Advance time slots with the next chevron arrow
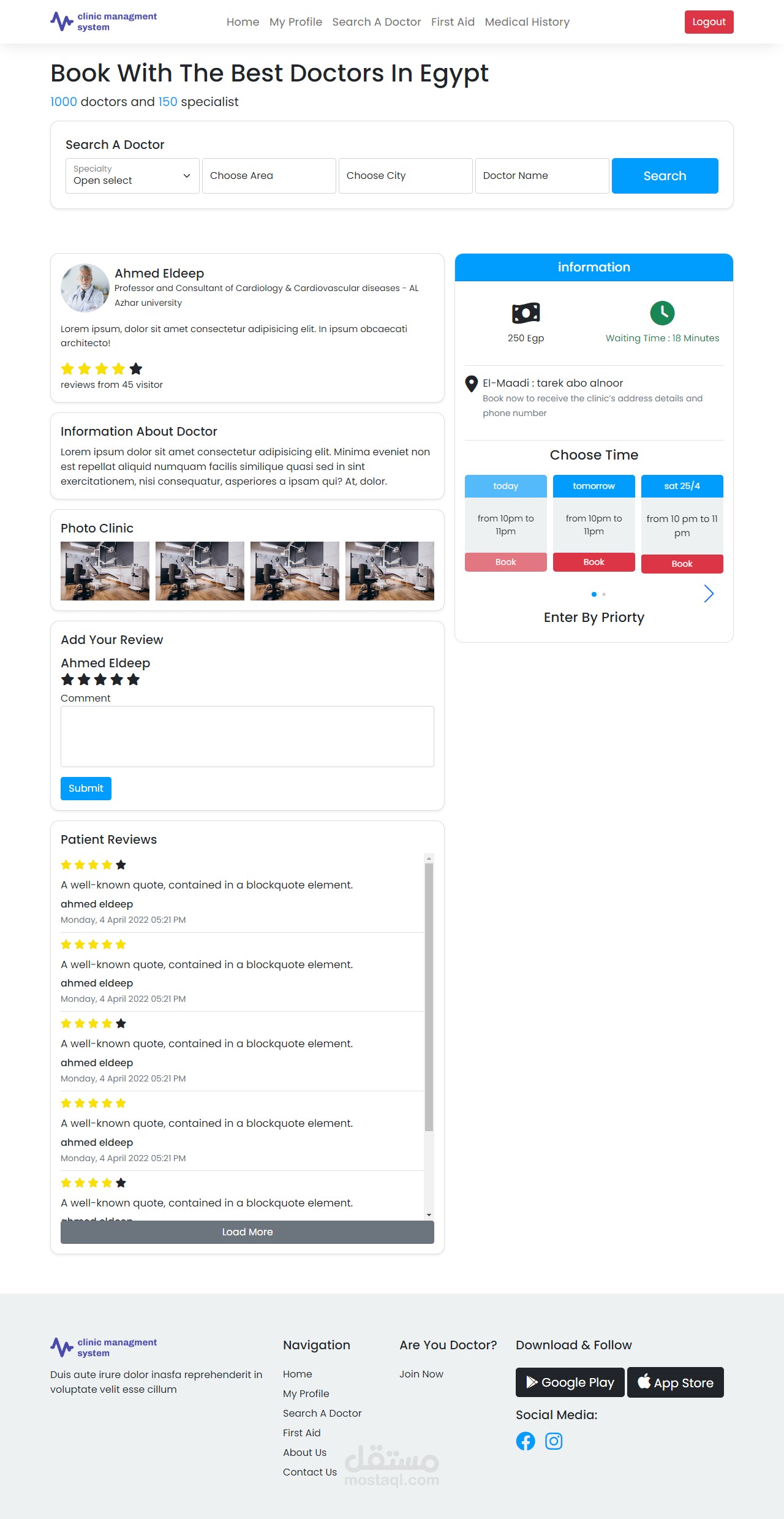 point(709,594)
